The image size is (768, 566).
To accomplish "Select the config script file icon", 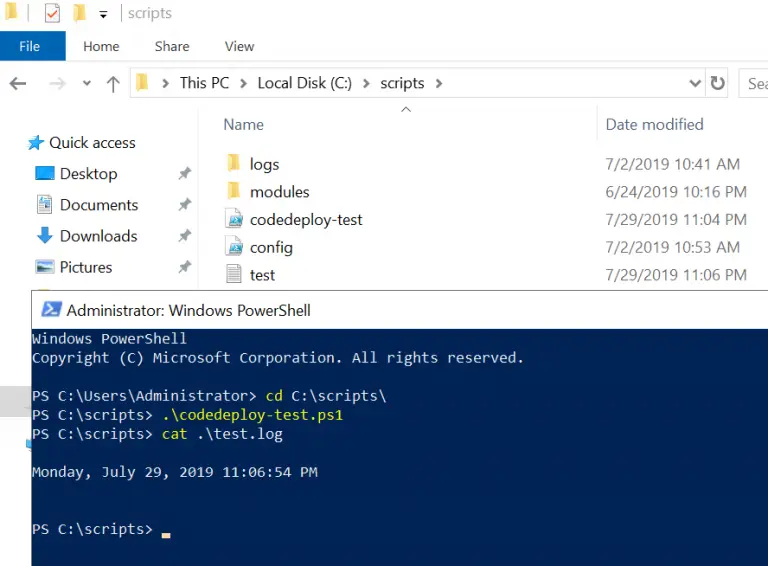I will click(235, 247).
